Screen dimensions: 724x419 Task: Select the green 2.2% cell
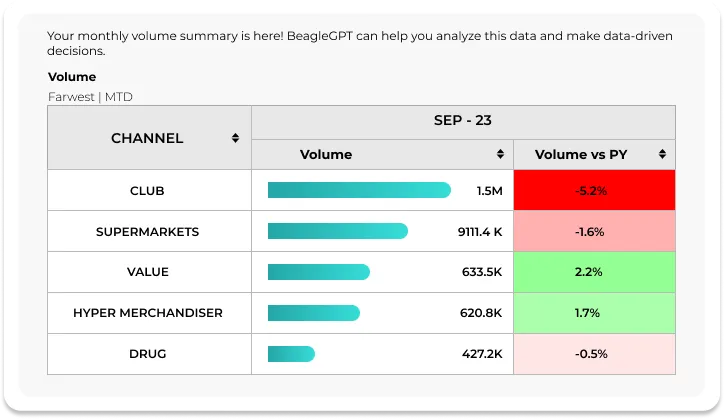[x=594, y=272]
